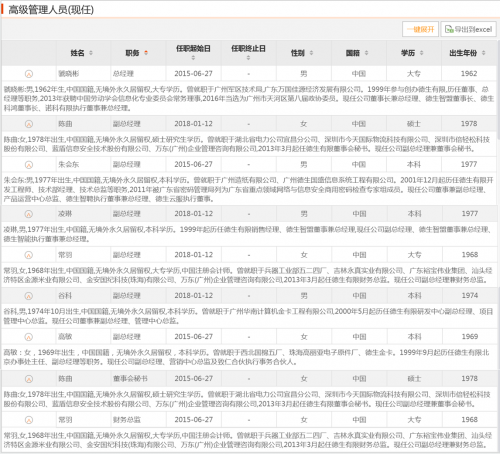
Task: Collapse 谷科 row details via circle icon
Action: pyautogui.click(x=29, y=296)
